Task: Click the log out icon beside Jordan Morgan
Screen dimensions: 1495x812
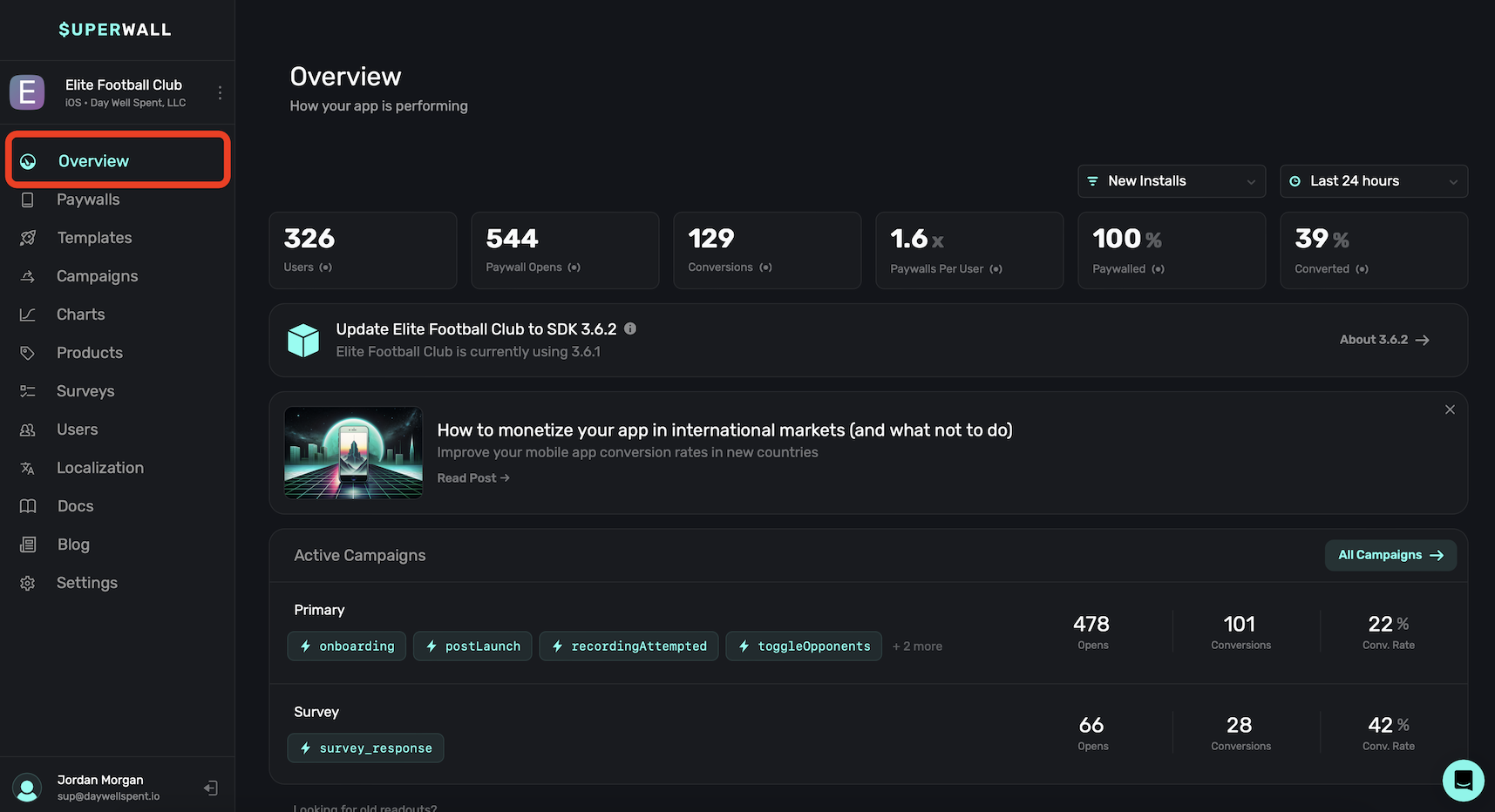Action: coord(210,788)
